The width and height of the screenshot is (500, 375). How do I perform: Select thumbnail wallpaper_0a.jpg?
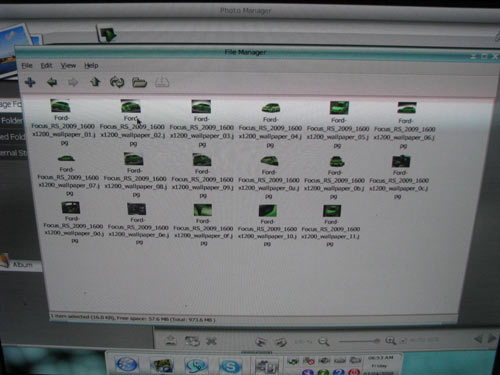pos(269,161)
